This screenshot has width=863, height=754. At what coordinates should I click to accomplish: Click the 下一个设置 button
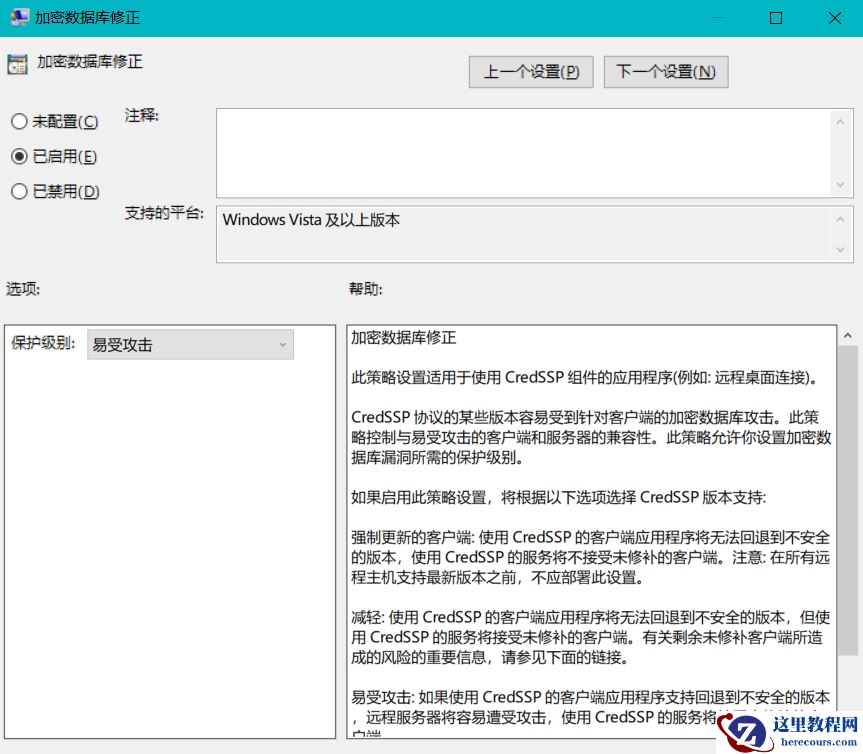[665, 71]
